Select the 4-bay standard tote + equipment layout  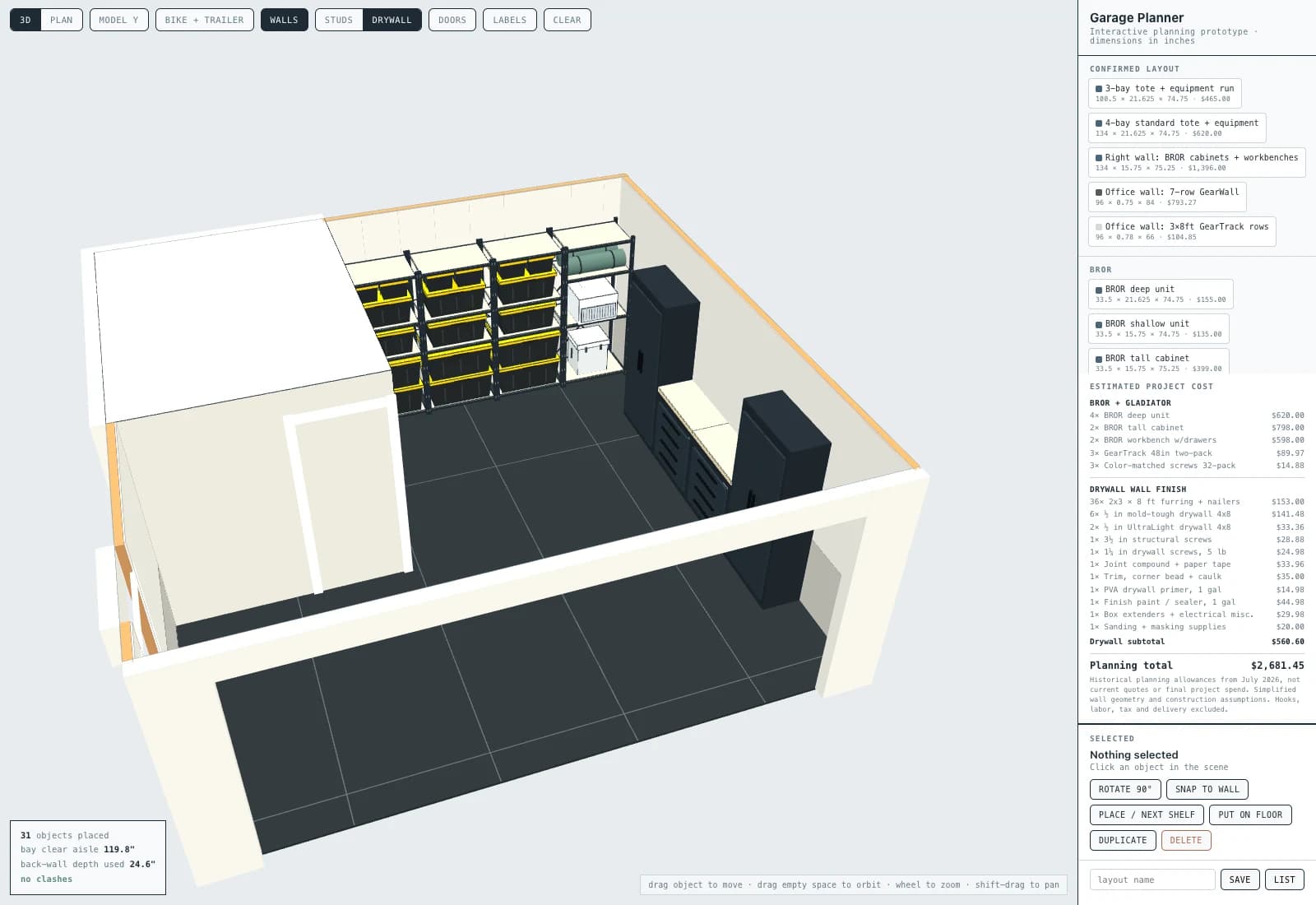click(x=1177, y=128)
